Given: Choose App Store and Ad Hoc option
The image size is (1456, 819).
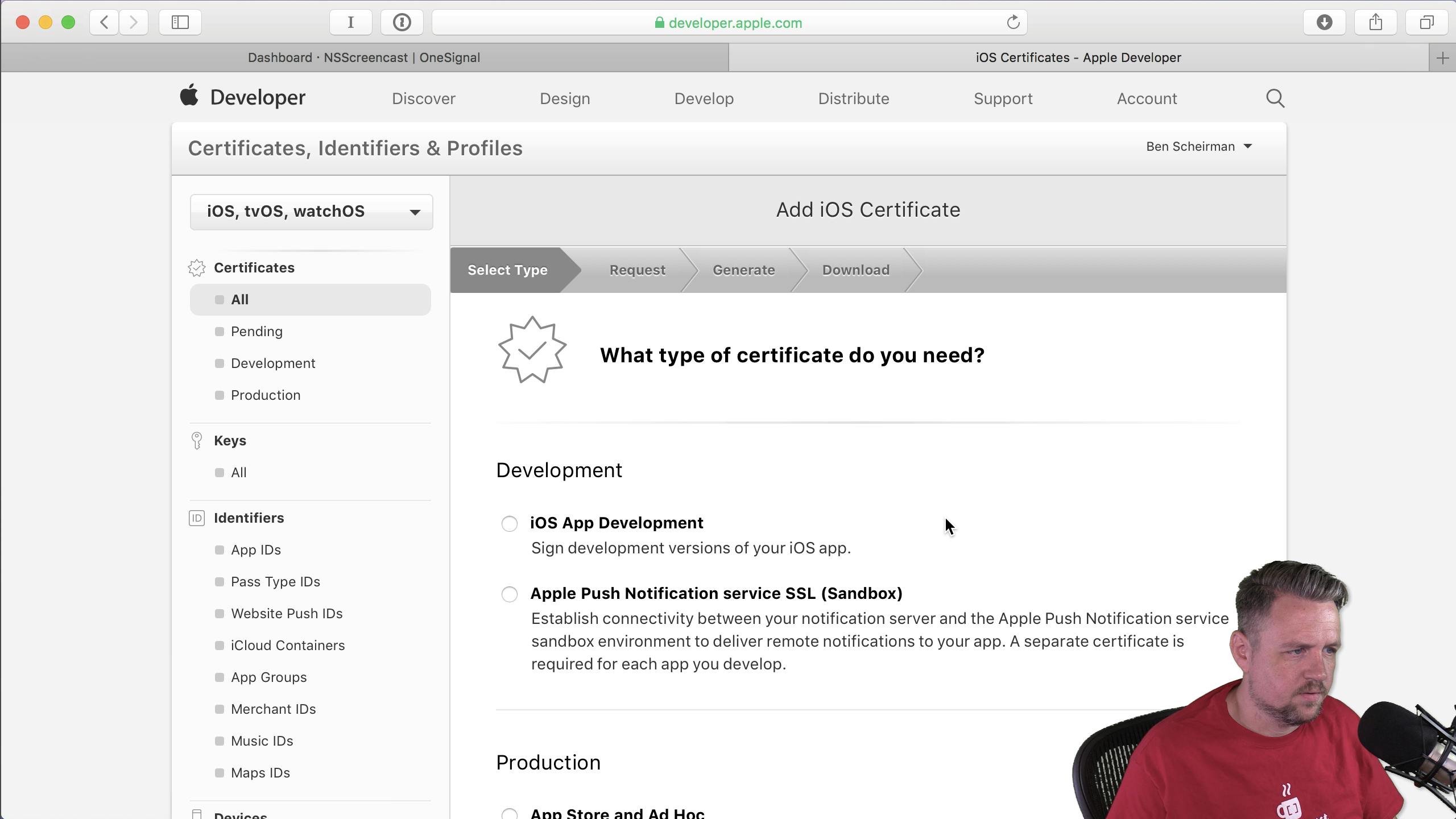Looking at the screenshot, I should pos(508,813).
